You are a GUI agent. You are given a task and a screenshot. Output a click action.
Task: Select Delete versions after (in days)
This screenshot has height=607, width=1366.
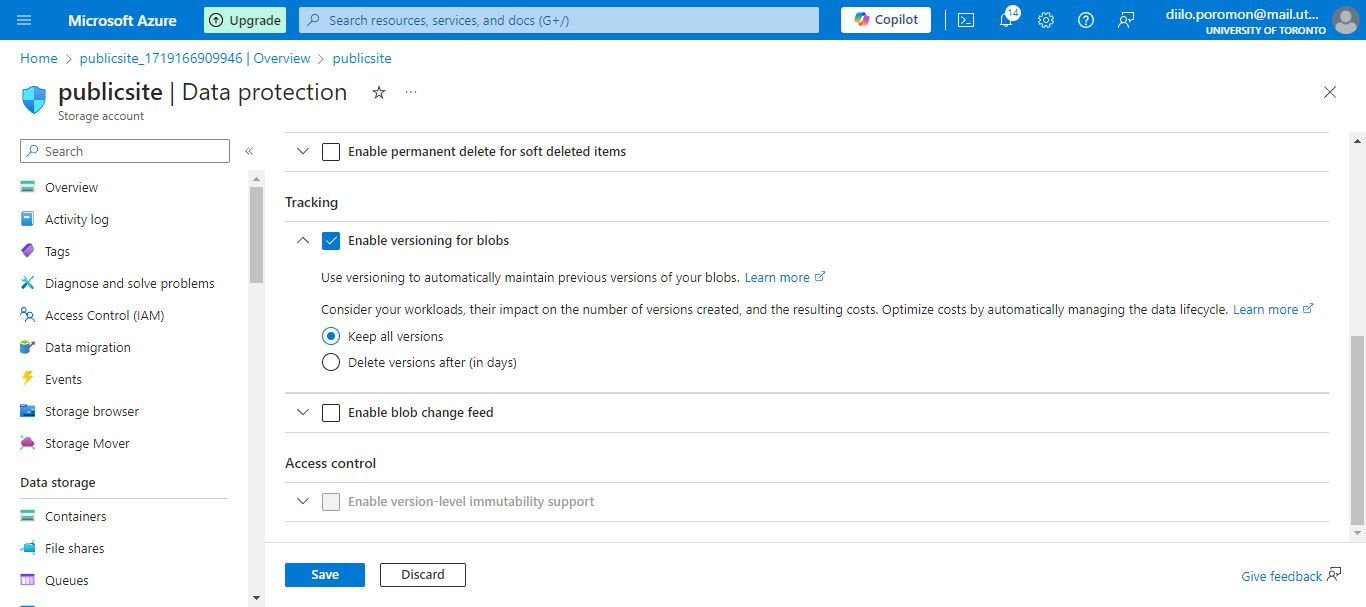tap(331, 362)
